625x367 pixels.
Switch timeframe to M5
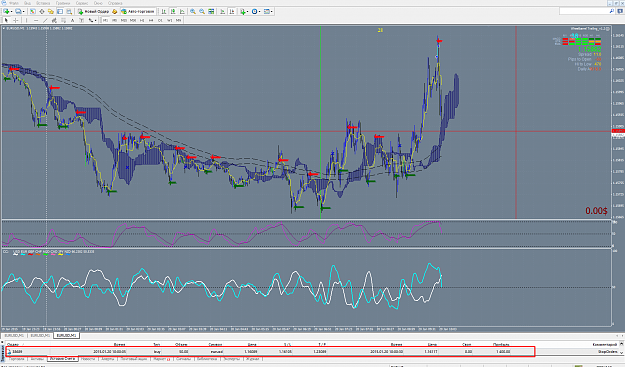point(114,20)
